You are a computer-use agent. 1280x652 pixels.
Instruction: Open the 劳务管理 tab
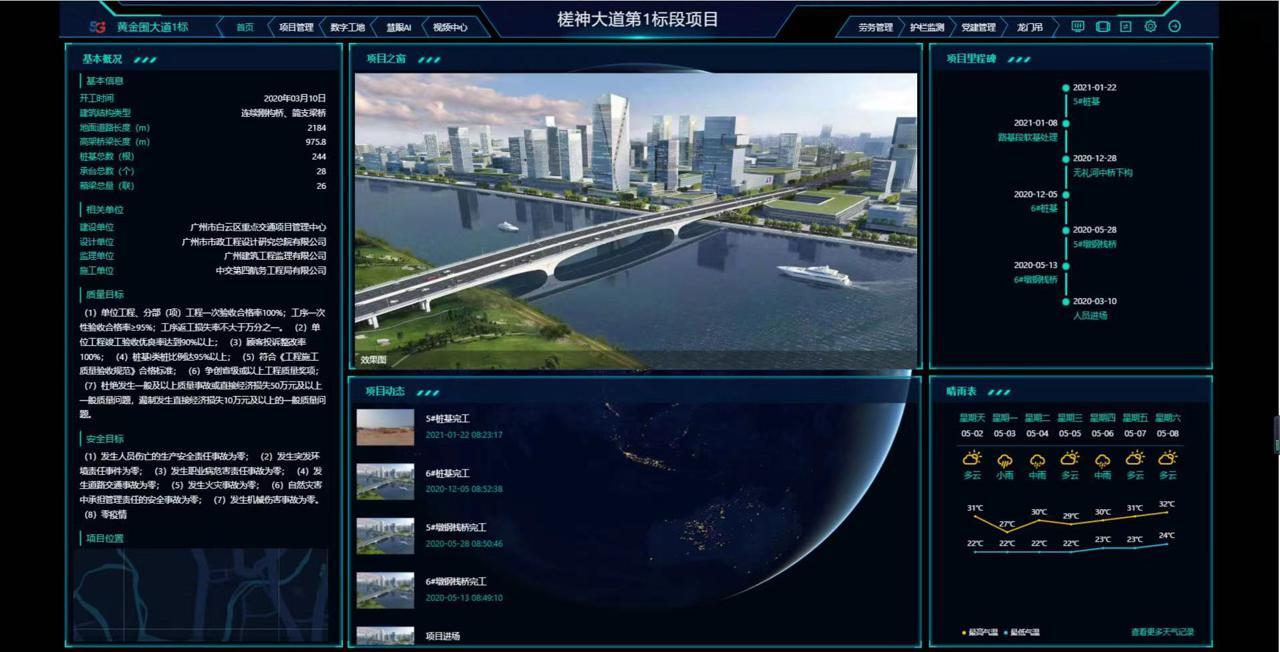(875, 28)
